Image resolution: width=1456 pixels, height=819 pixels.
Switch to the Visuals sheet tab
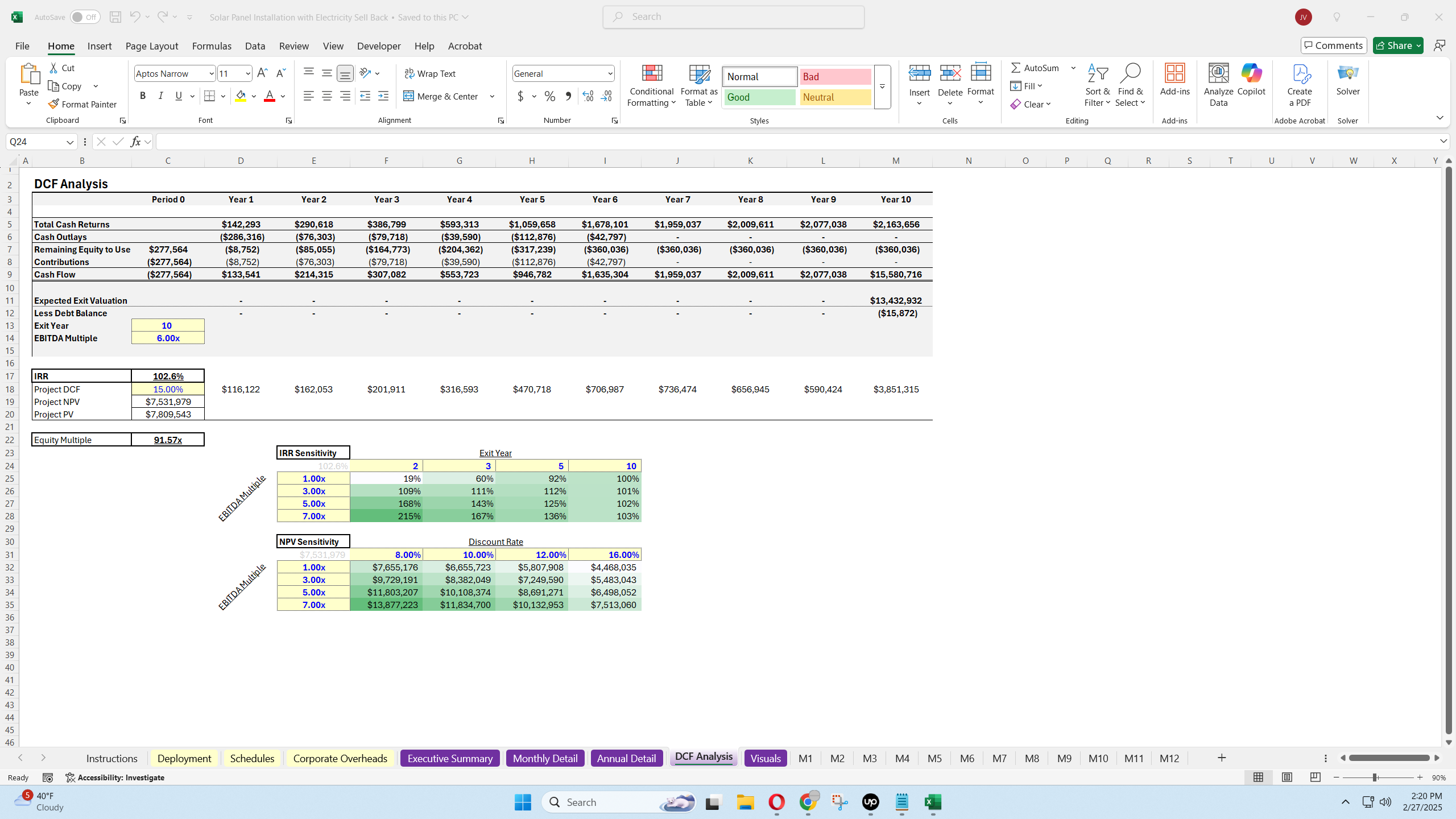[x=766, y=758]
